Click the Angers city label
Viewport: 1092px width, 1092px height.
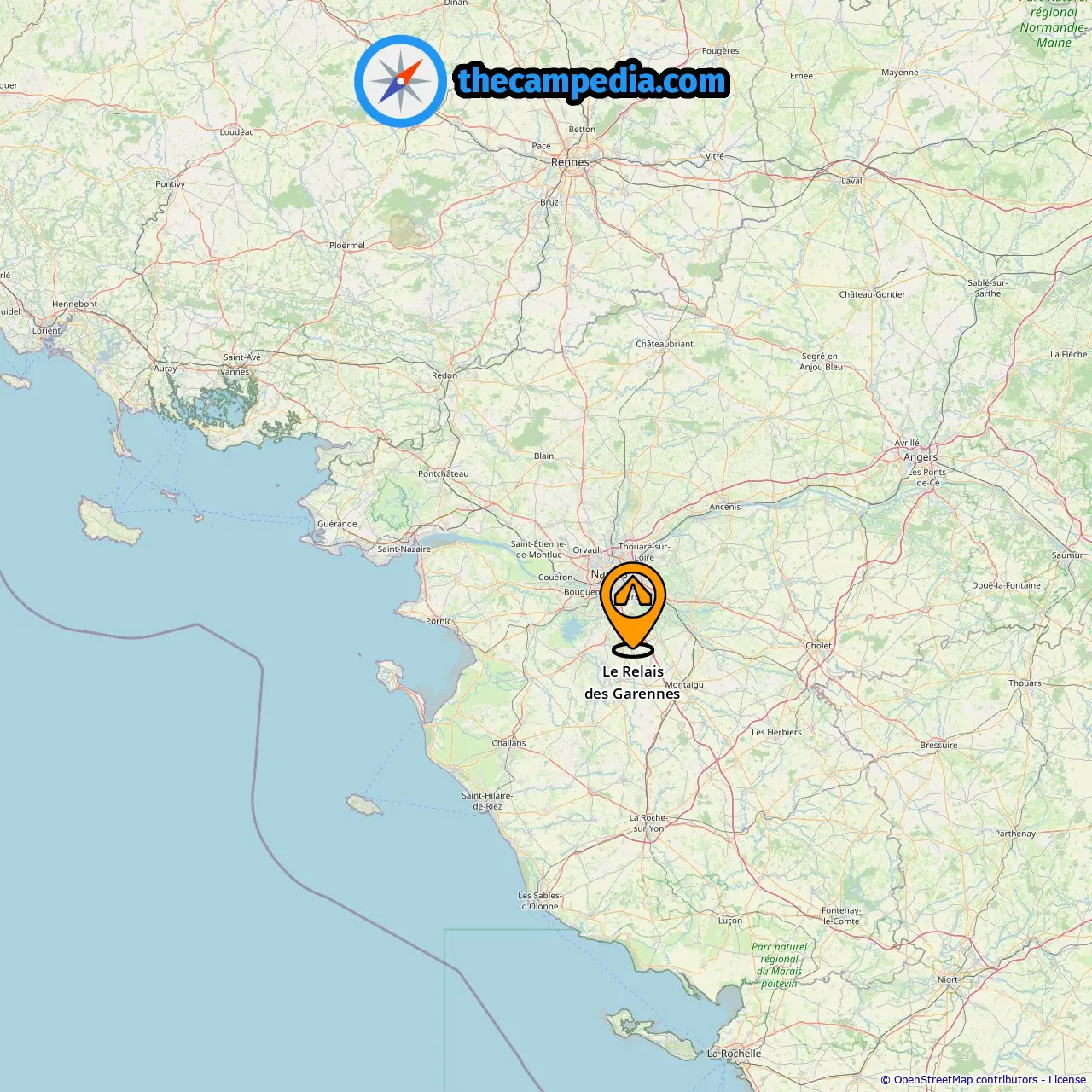tap(921, 457)
